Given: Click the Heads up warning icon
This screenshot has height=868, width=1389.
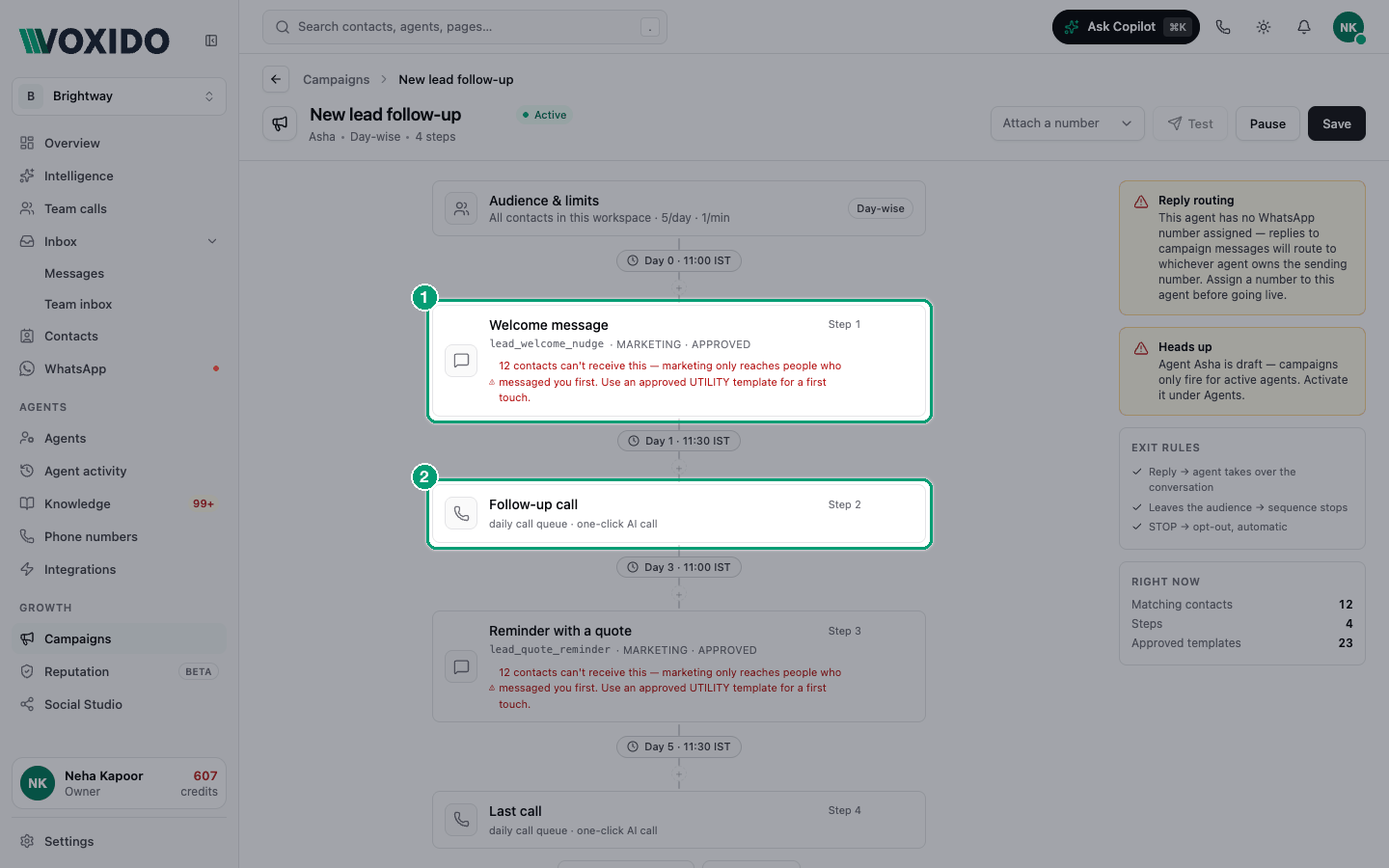Looking at the screenshot, I should [1141, 348].
